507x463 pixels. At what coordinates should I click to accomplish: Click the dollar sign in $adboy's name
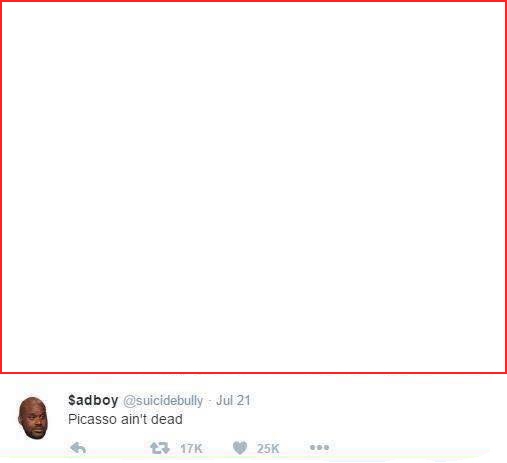[x=72, y=400]
